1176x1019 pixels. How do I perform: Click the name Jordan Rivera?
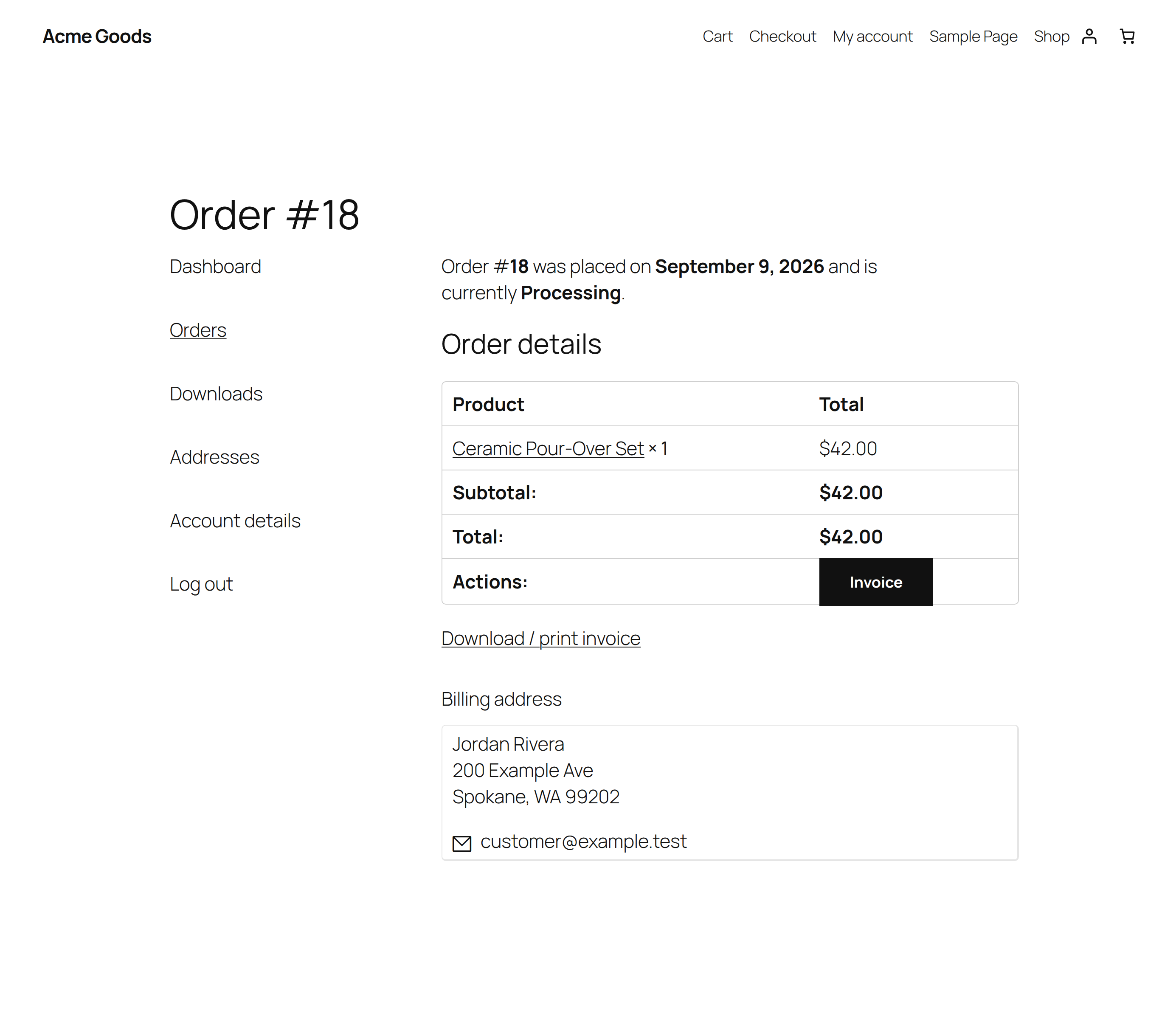[x=508, y=744]
